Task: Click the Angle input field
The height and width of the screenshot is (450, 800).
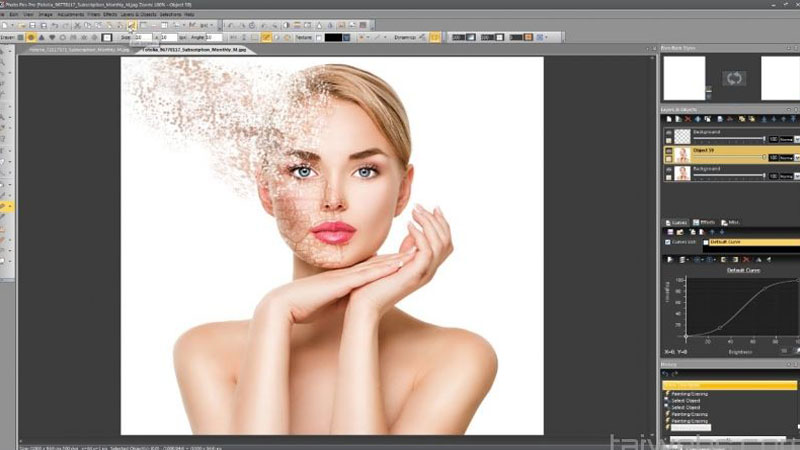Action: coord(214,37)
